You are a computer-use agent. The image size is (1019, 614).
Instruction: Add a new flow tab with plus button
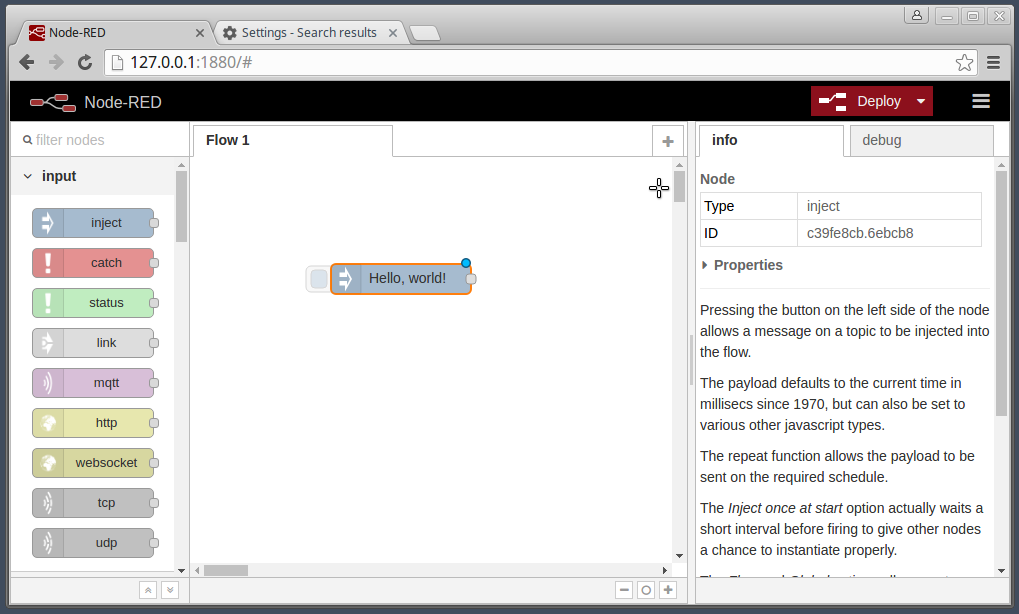click(x=667, y=141)
